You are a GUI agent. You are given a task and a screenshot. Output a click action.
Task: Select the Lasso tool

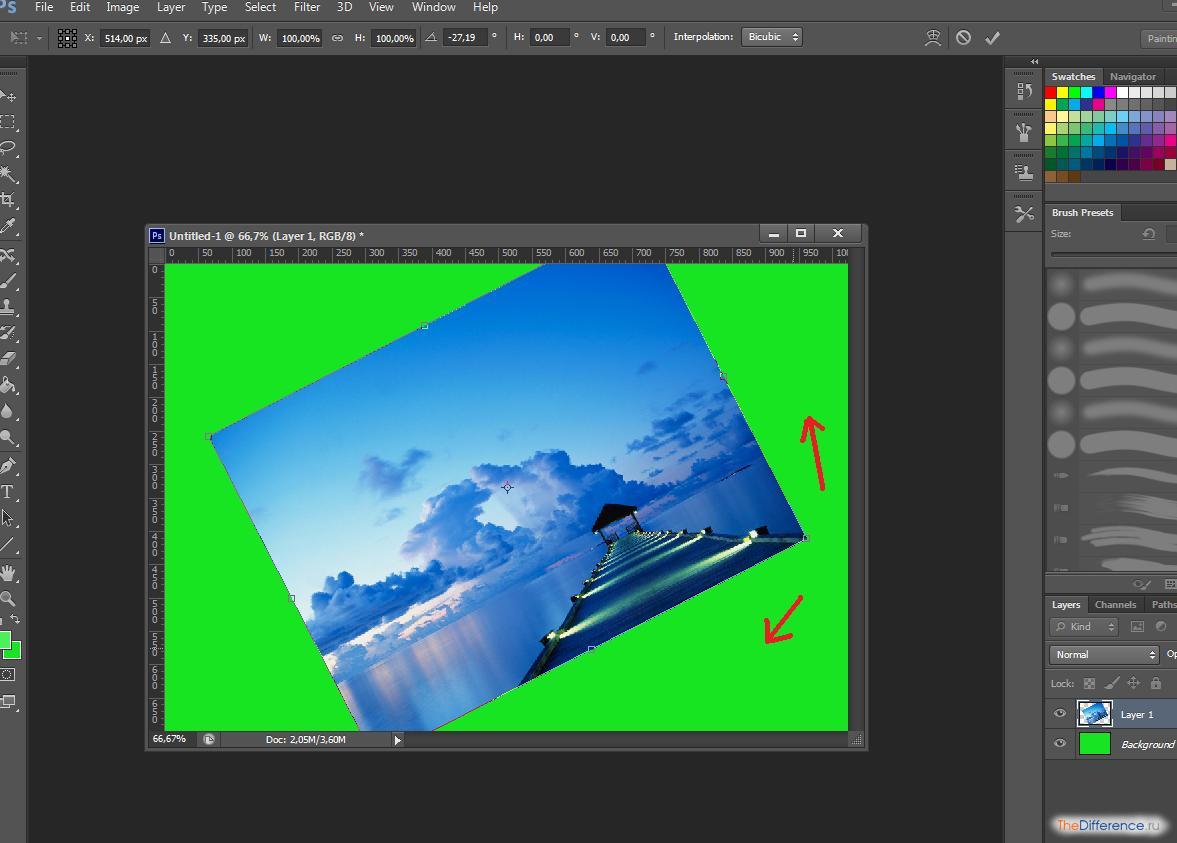[x=8, y=148]
